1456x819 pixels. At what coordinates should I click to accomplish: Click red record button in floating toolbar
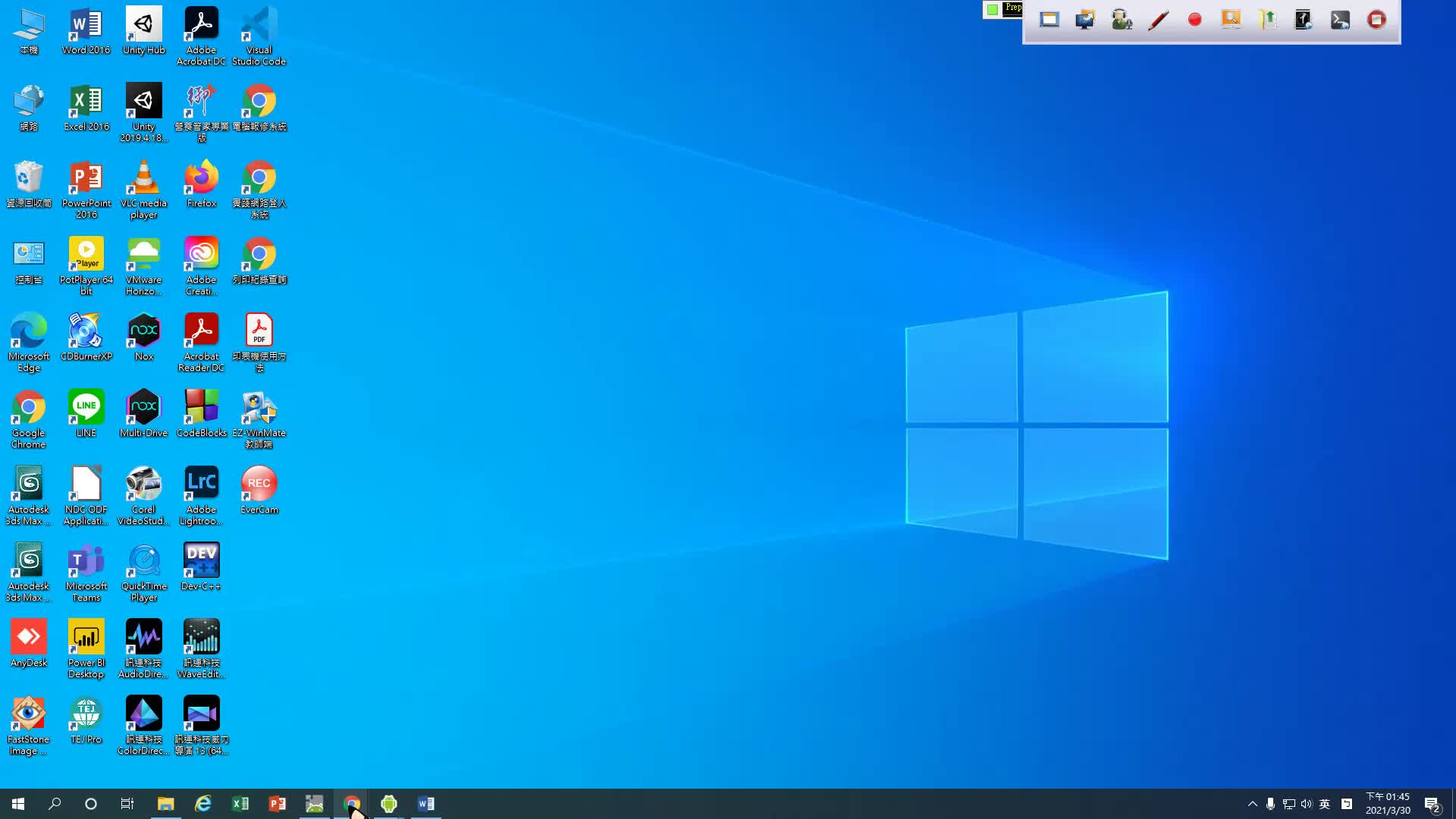pos(1194,20)
